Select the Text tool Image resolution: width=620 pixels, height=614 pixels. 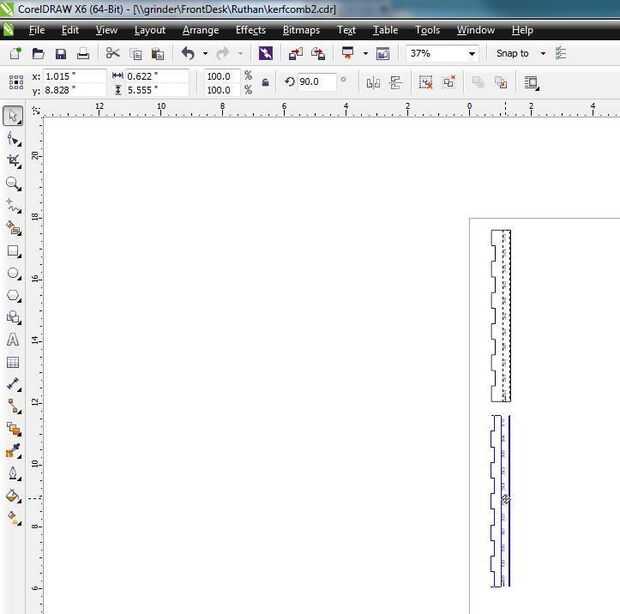pyautogui.click(x=13, y=340)
